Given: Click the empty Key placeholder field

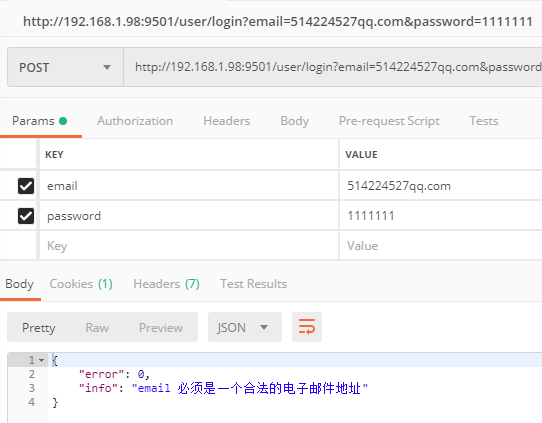Looking at the screenshot, I should coord(189,246).
